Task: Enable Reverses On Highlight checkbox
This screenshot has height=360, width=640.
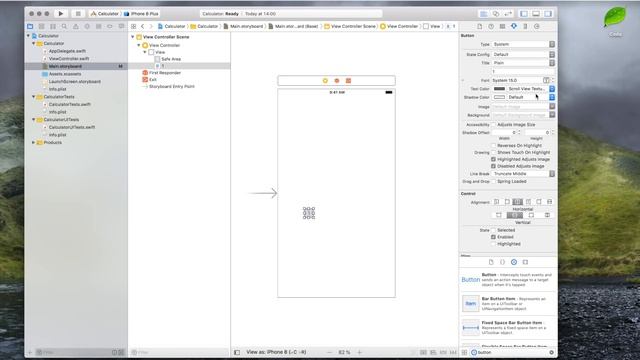Action: (x=493, y=145)
